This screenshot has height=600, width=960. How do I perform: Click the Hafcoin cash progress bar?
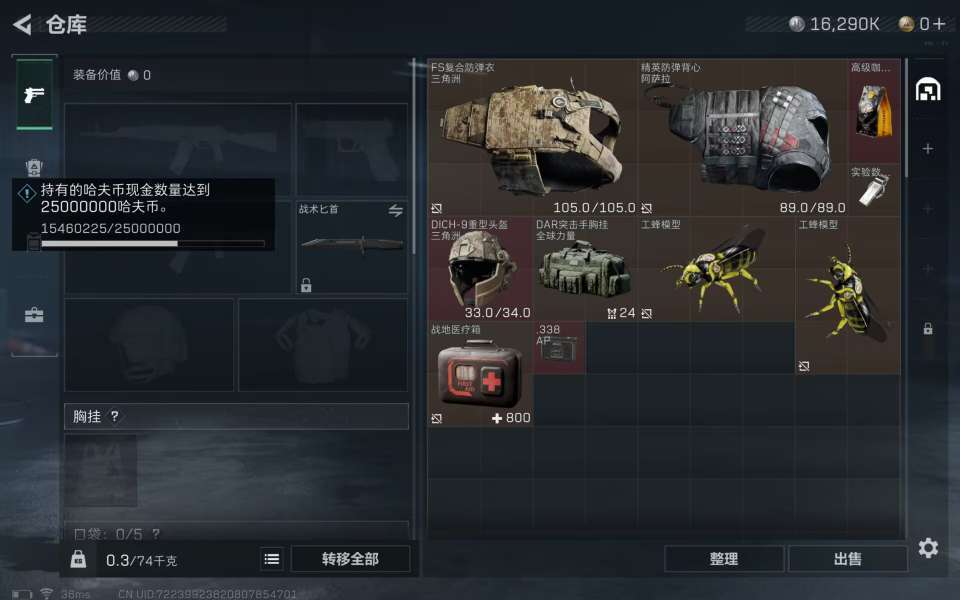[x=152, y=244]
